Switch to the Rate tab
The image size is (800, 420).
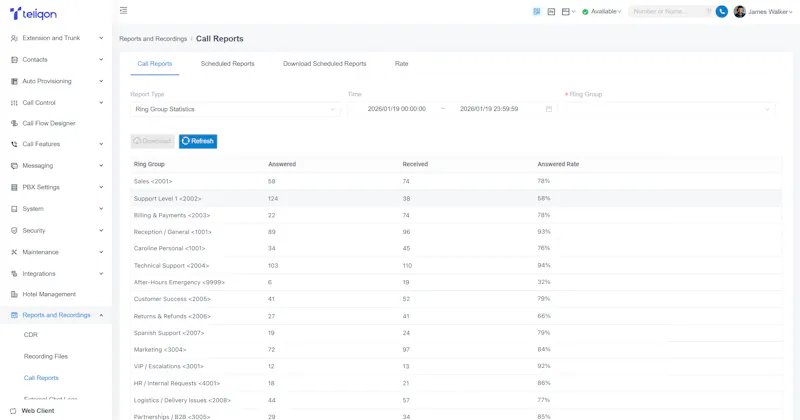point(402,64)
